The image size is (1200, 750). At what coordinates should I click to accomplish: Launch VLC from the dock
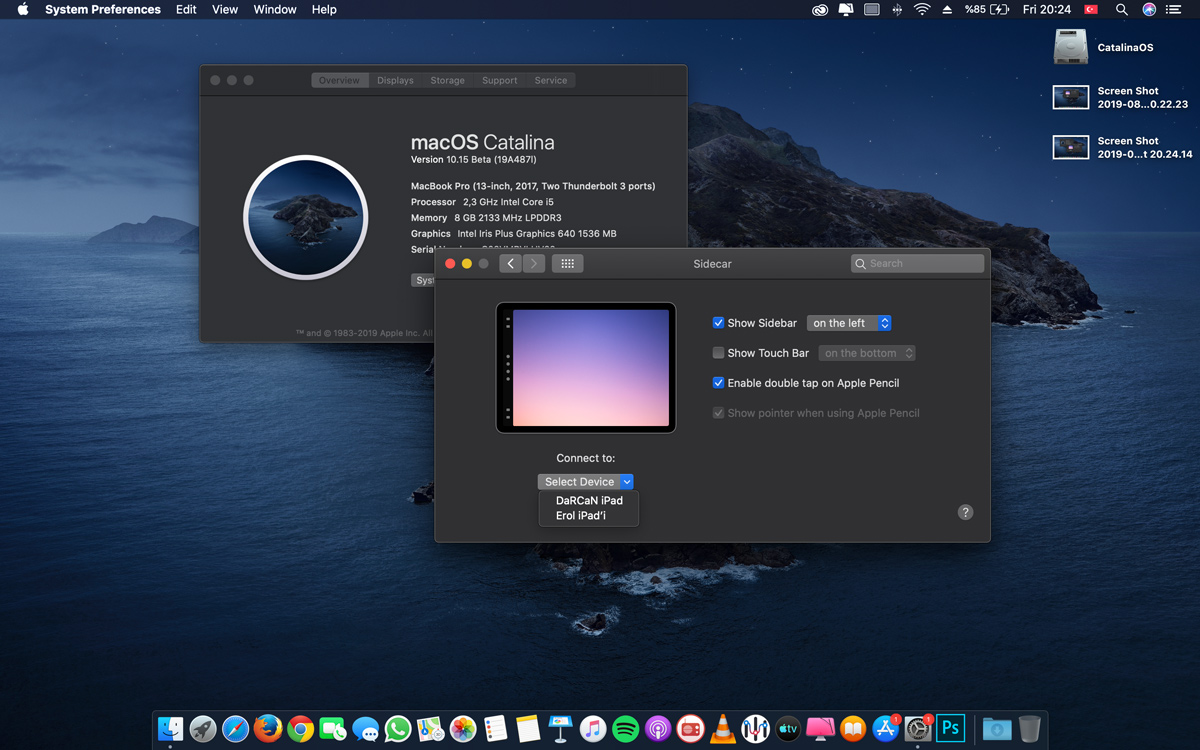pyautogui.click(x=722, y=729)
